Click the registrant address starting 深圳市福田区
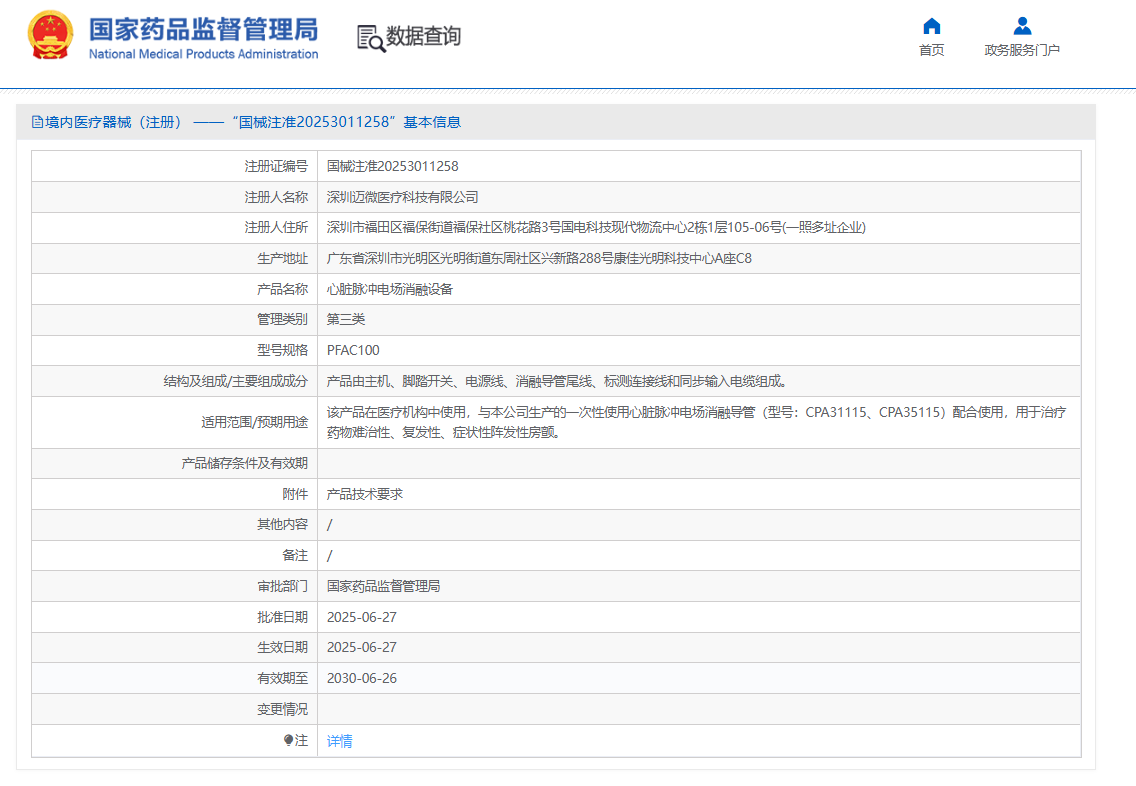Viewport: 1136px width, 786px height. 596,227
